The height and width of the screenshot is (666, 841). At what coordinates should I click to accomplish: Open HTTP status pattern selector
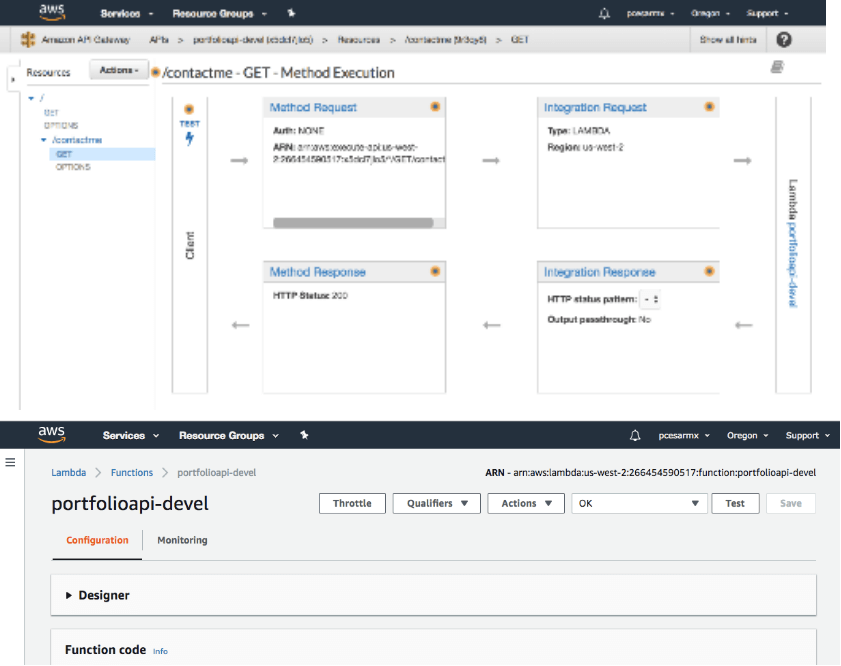[x=651, y=299]
